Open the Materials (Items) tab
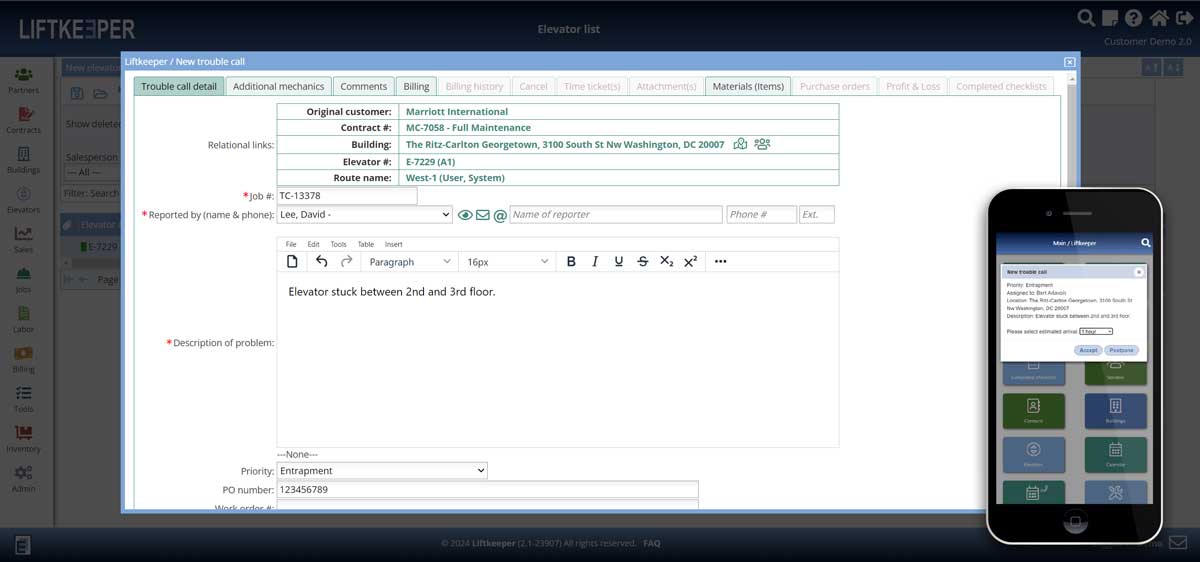 tap(748, 86)
